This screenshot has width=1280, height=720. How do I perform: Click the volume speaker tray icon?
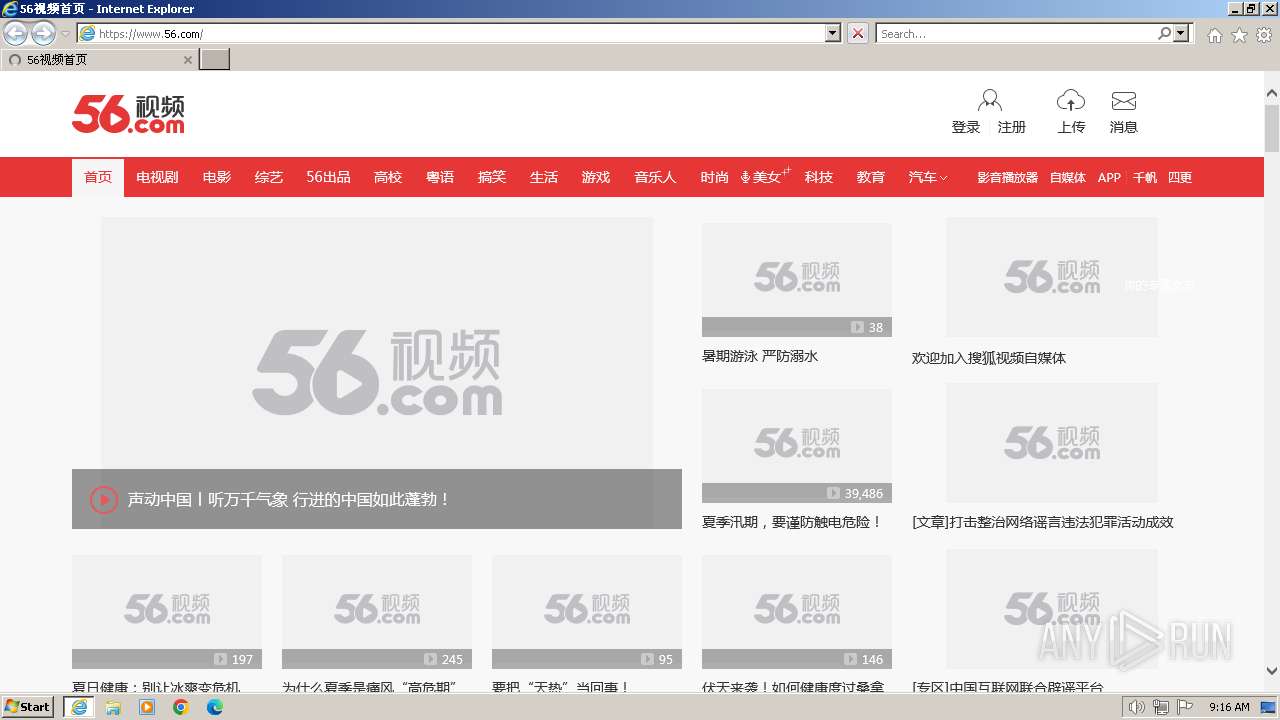click(1137, 707)
